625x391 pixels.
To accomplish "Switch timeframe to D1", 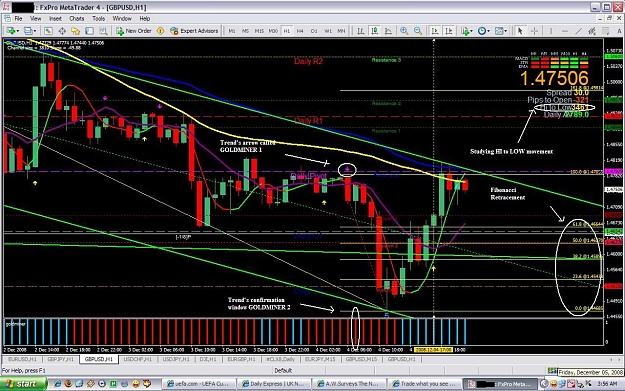I will pos(314,31).
